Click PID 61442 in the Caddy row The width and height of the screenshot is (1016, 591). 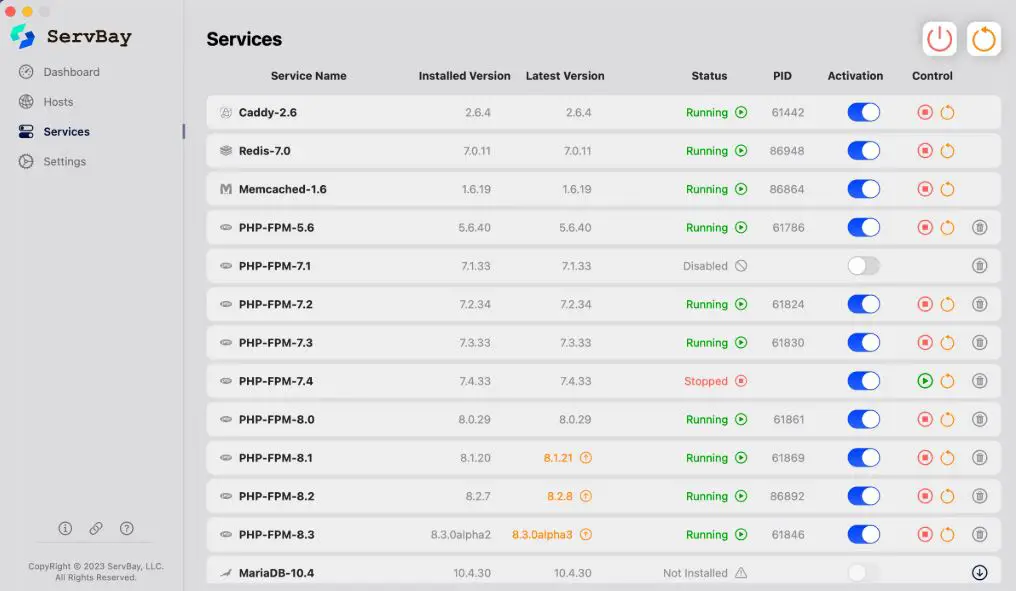788,112
